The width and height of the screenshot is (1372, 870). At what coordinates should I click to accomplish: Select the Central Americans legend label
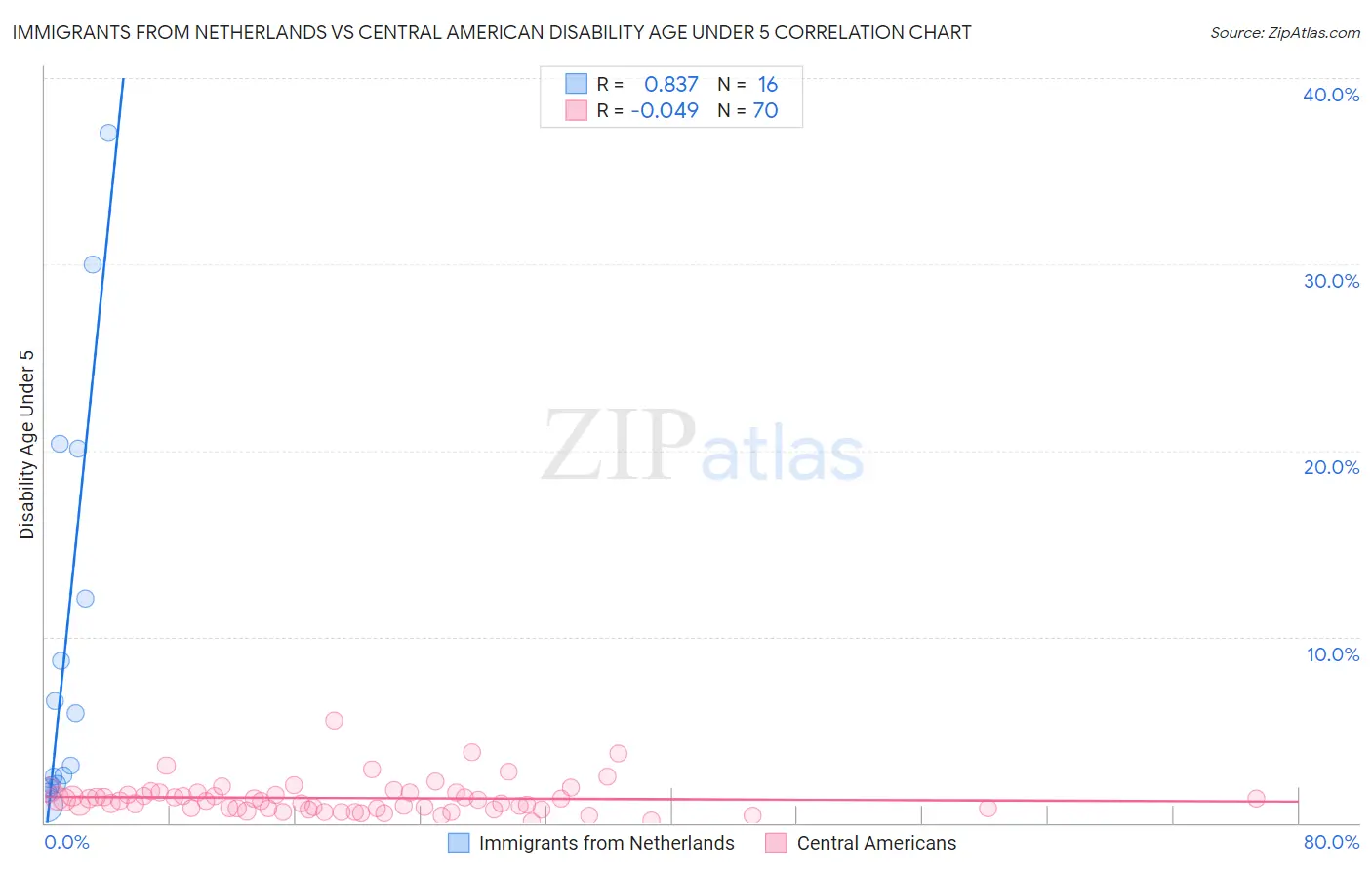coord(876,843)
